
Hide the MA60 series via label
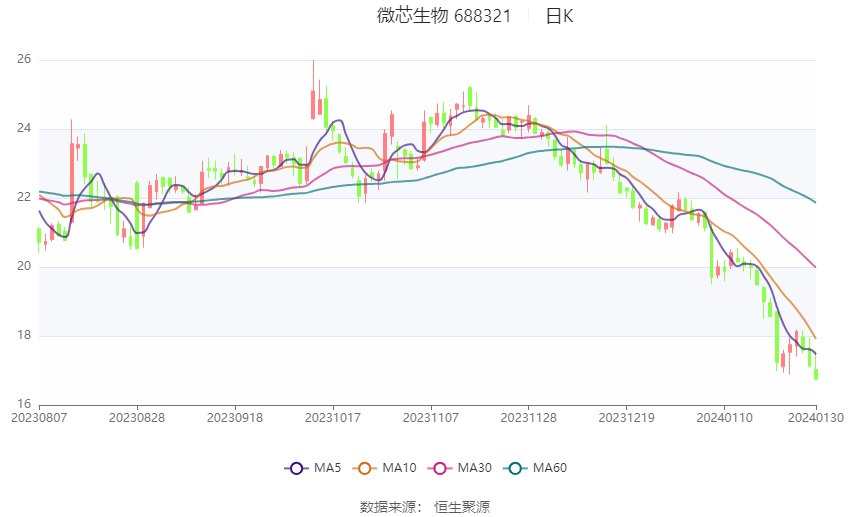tap(550, 468)
